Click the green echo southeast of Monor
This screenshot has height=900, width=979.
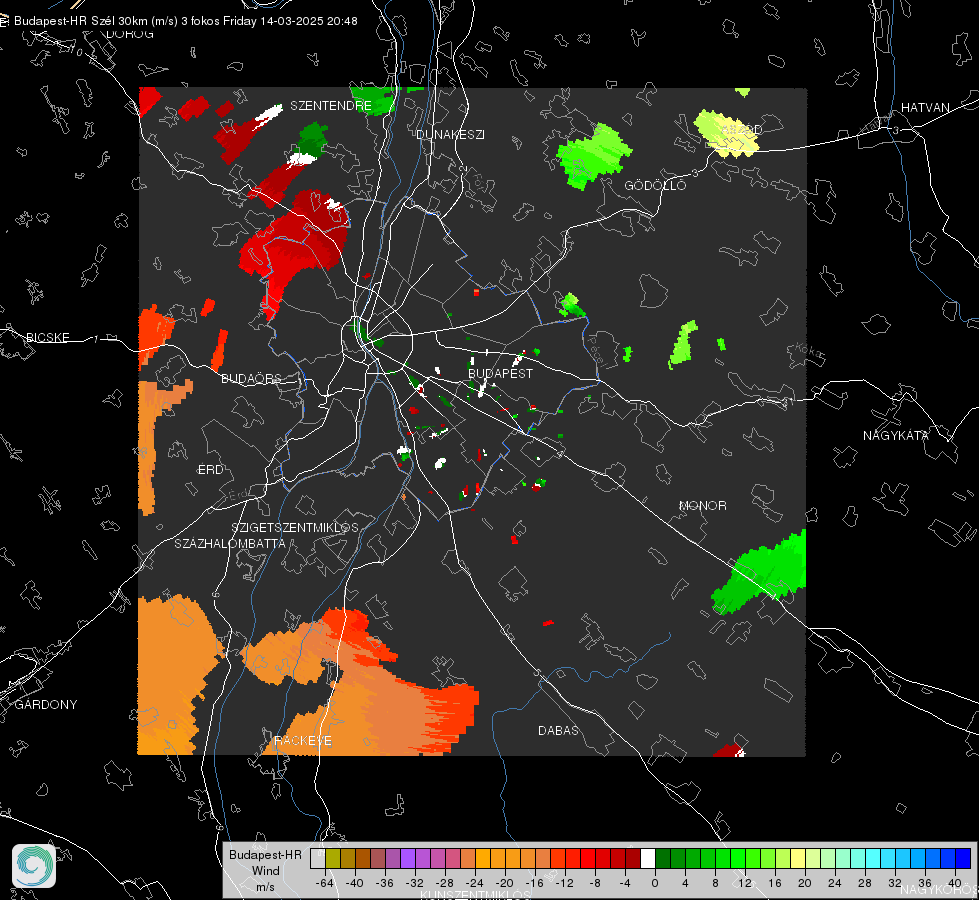point(762,571)
